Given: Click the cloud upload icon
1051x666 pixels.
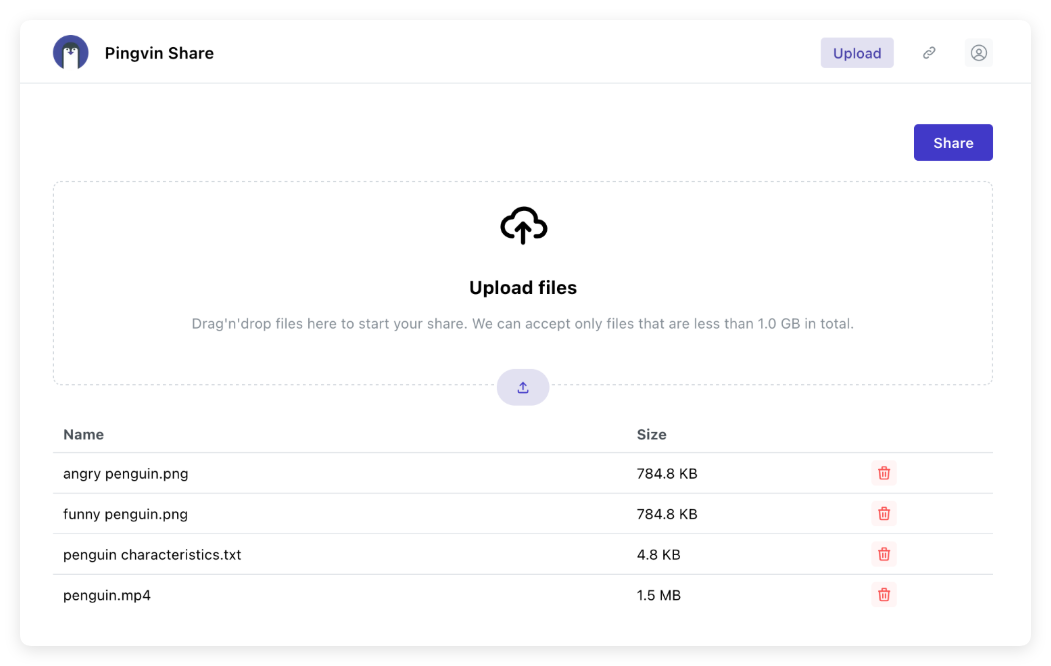Looking at the screenshot, I should coord(523,226).
